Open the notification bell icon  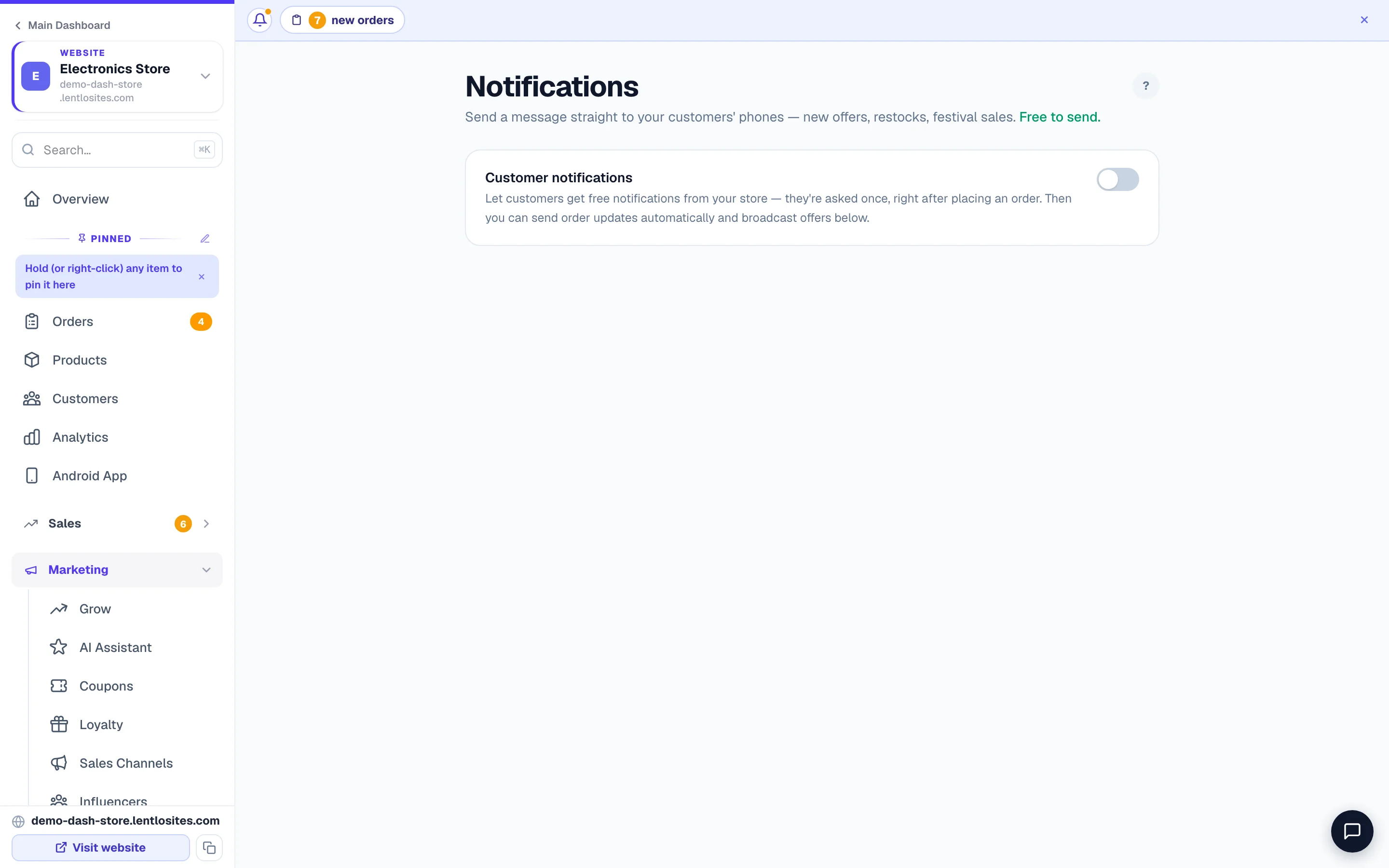point(259,20)
